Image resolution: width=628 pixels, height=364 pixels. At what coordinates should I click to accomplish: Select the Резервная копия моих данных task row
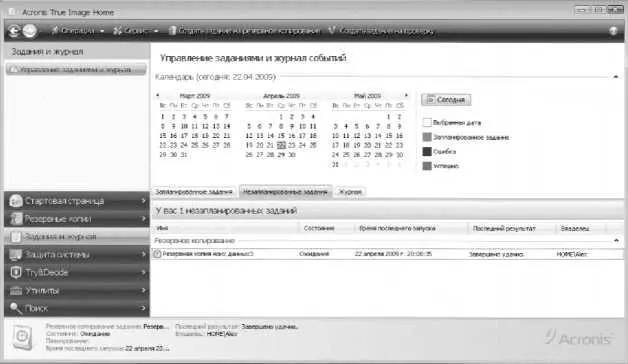pyautogui.click(x=387, y=254)
